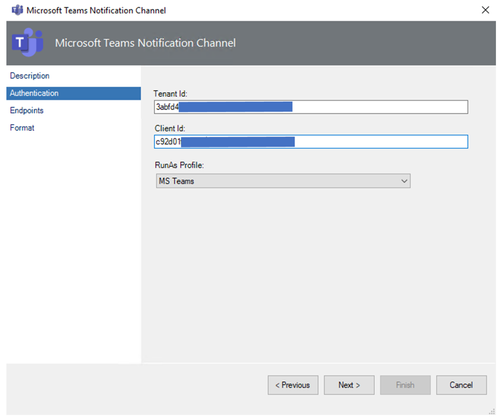Cancel the notification channel wizard
Viewport: 500px width, 418px height.
pyautogui.click(x=461, y=385)
